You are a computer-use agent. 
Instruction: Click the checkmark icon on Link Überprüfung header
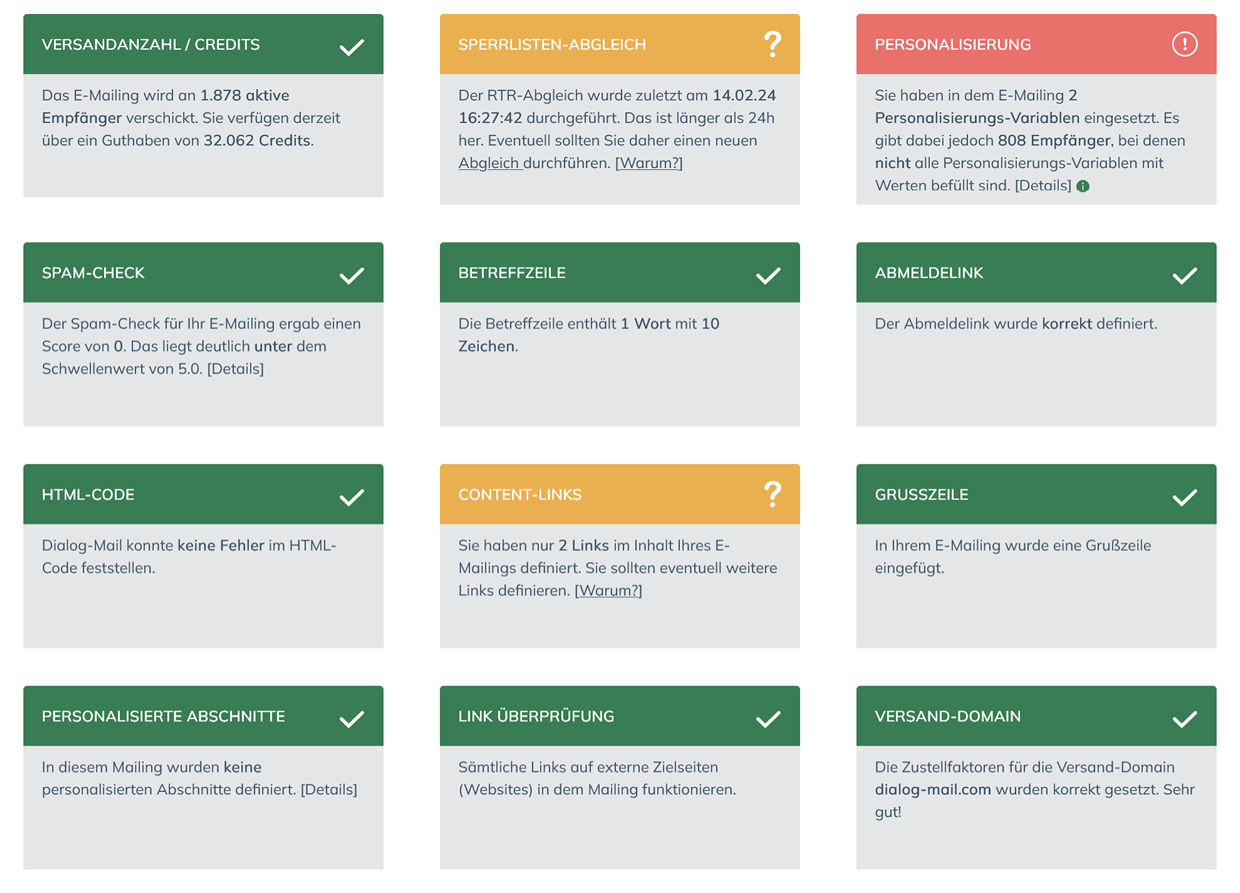point(768,719)
